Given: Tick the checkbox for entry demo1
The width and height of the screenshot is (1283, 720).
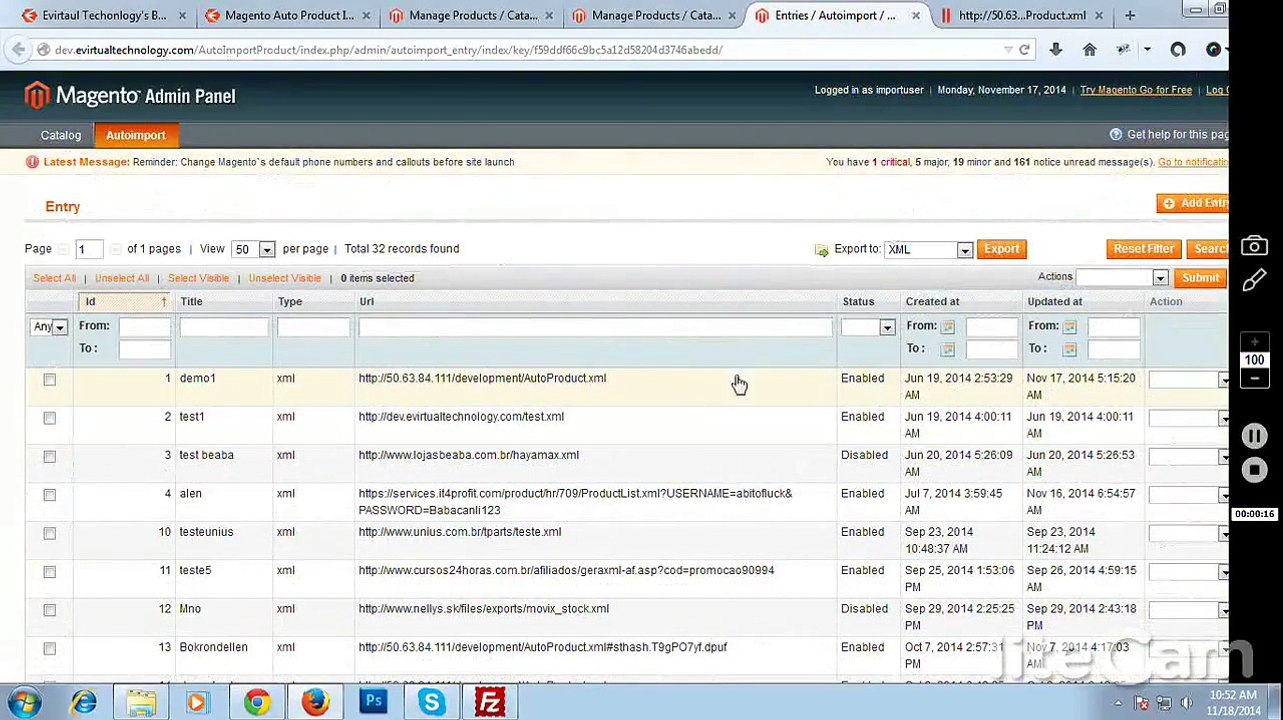Looking at the screenshot, I should [x=49, y=379].
